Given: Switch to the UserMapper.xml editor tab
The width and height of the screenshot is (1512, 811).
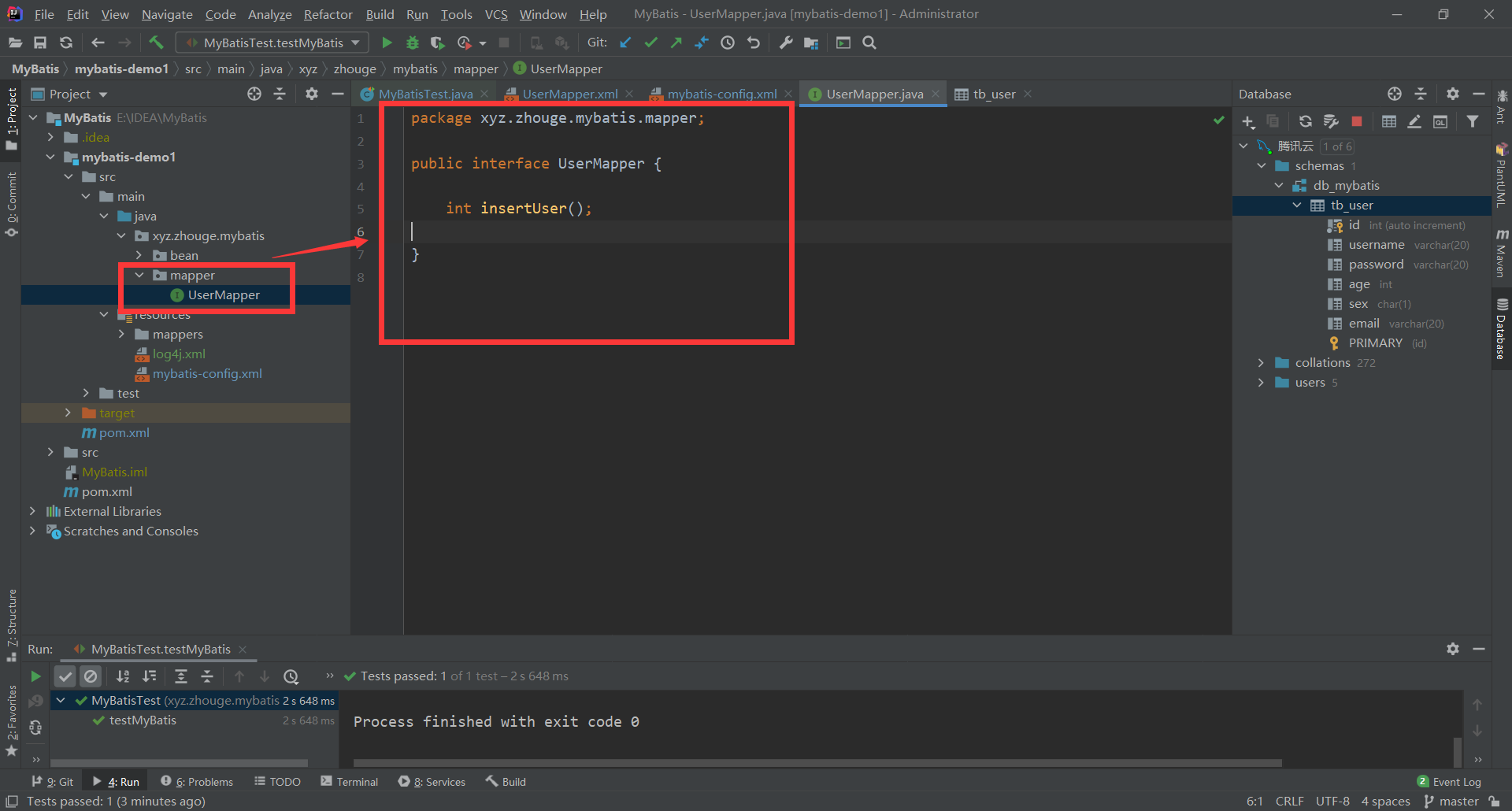Looking at the screenshot, I should [570, 94].
